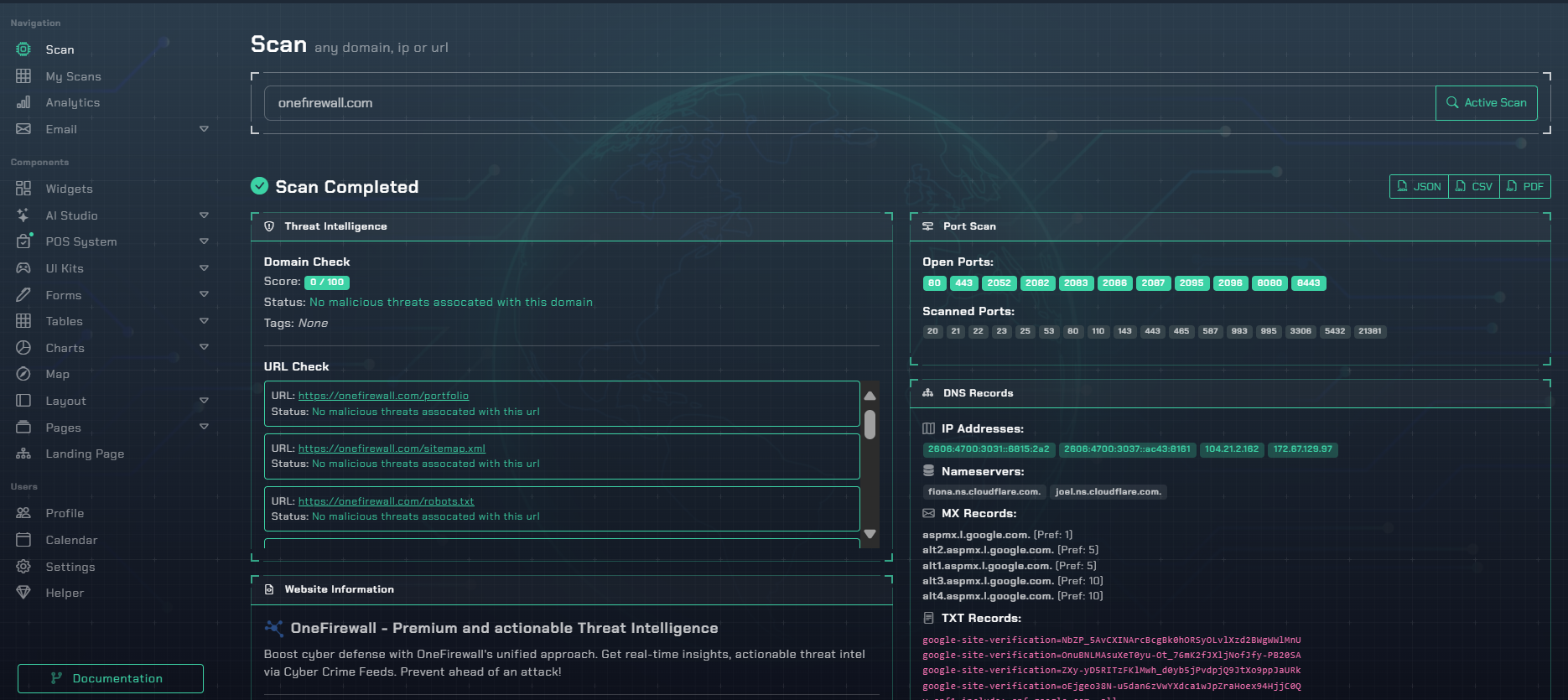Click Helper diamond icon
This screenshot has width=1568, height=700.
click(x=23, y=593)
